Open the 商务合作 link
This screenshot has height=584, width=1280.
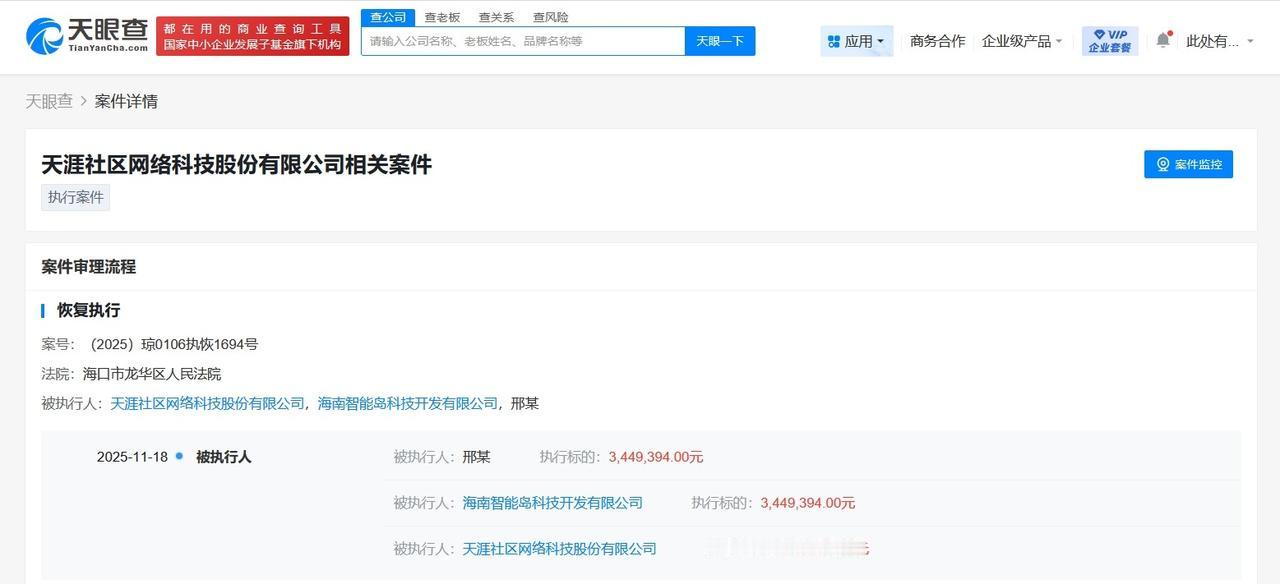(938, 41)
